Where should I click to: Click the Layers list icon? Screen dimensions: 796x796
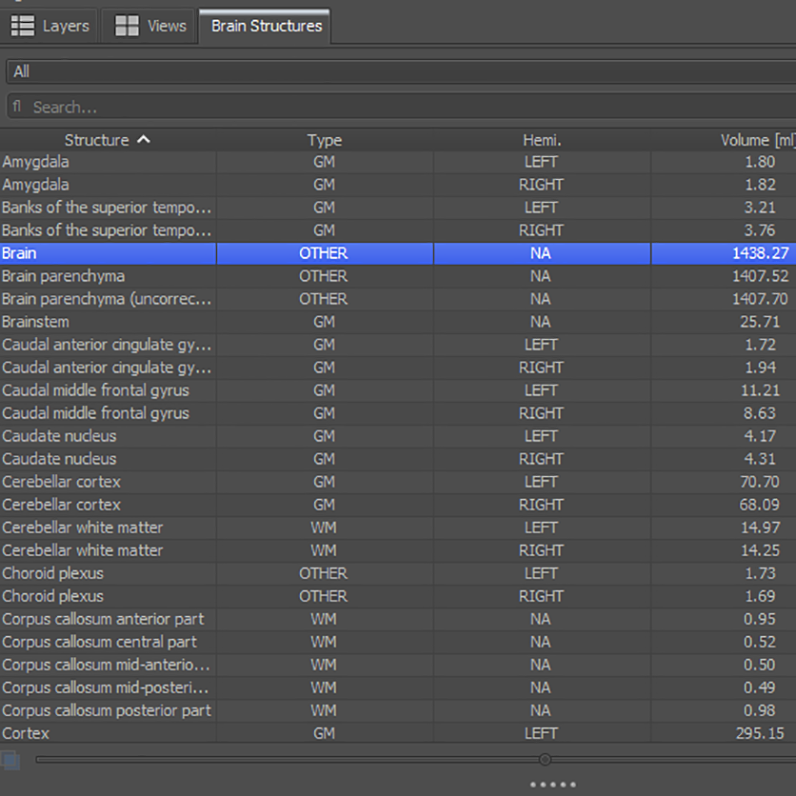pos(23,25)
